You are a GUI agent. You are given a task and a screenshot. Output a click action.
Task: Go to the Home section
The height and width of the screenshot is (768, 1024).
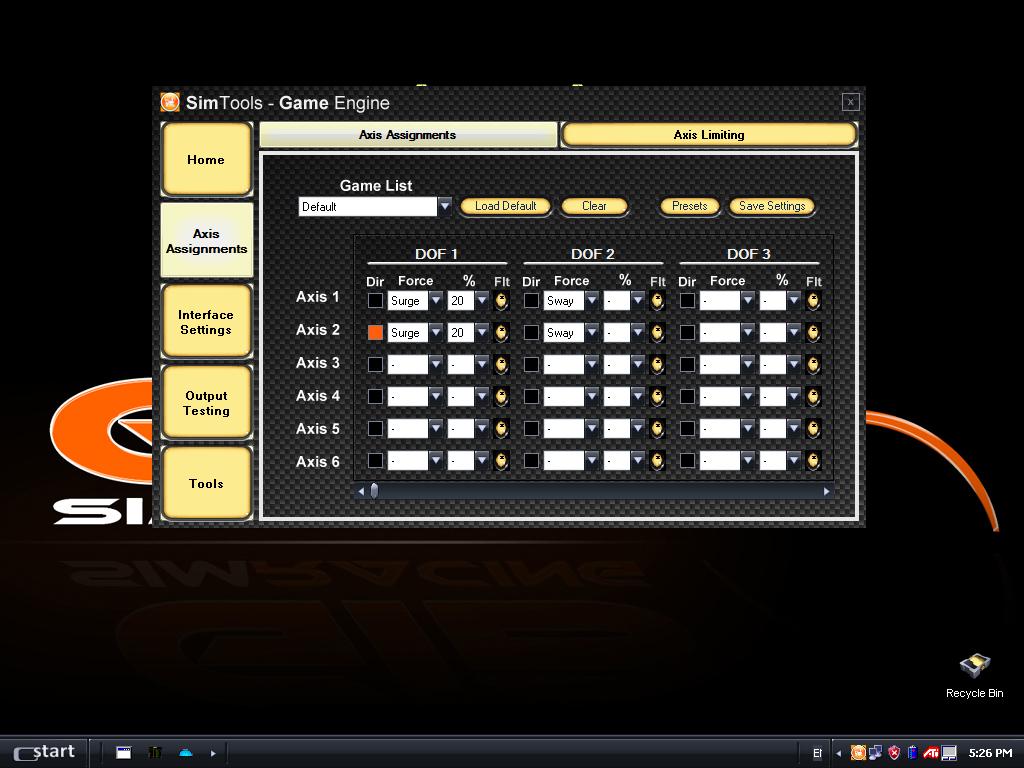tap(206, 159)
